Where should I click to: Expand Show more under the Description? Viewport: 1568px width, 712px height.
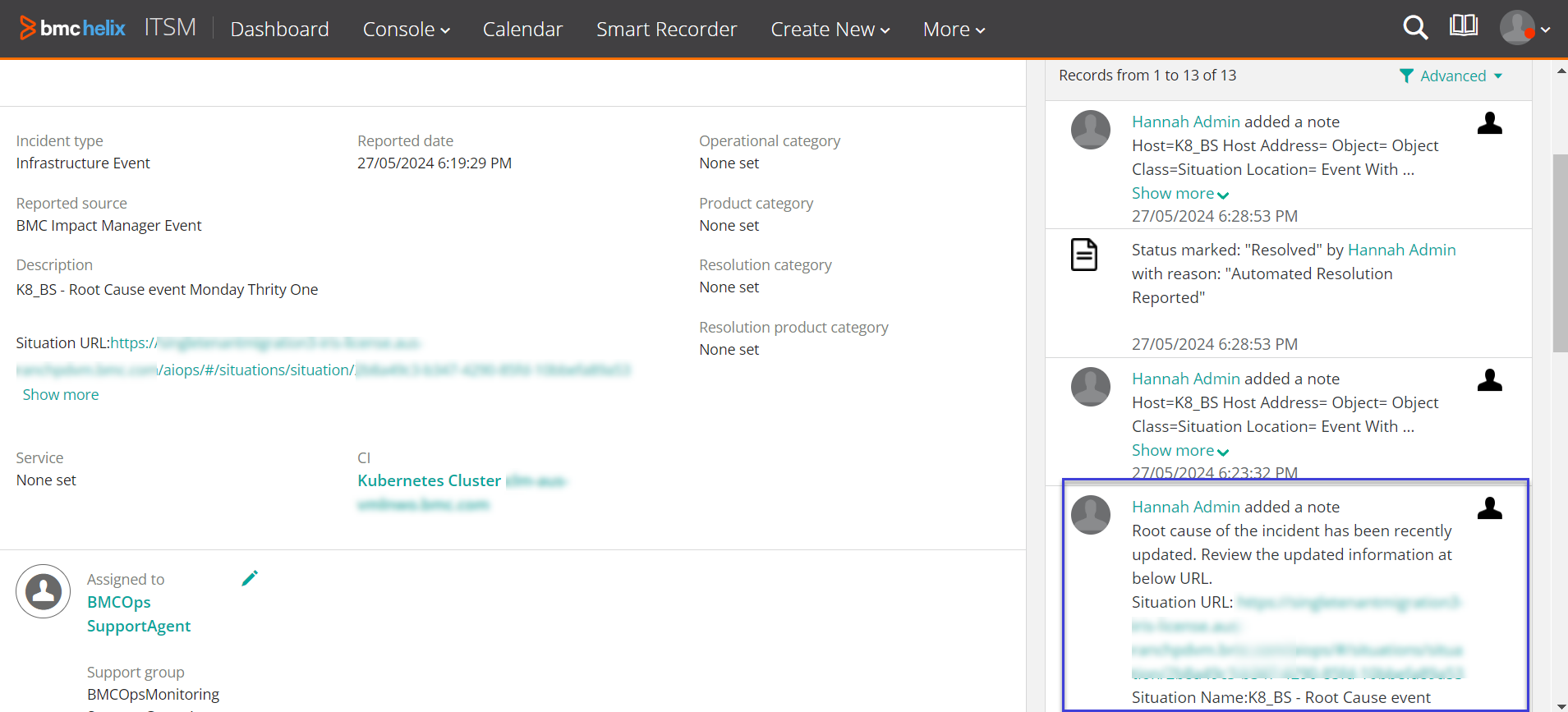pyautogui.click(x=61, y=394)
